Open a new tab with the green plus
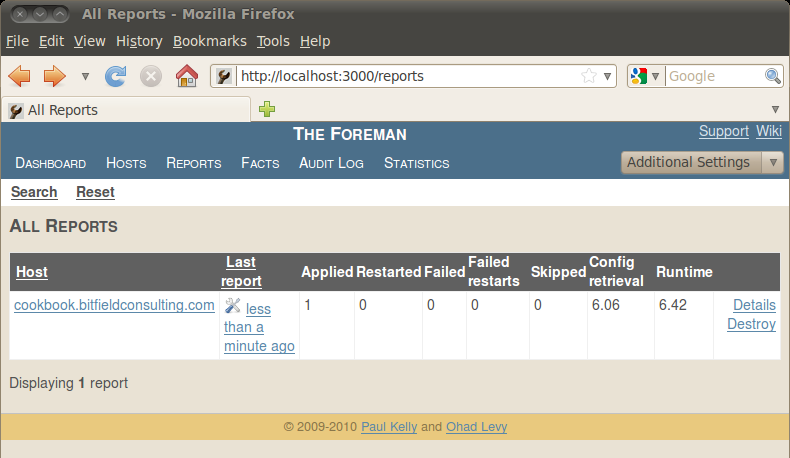This screenshot has width=790, height=458. 267,110
